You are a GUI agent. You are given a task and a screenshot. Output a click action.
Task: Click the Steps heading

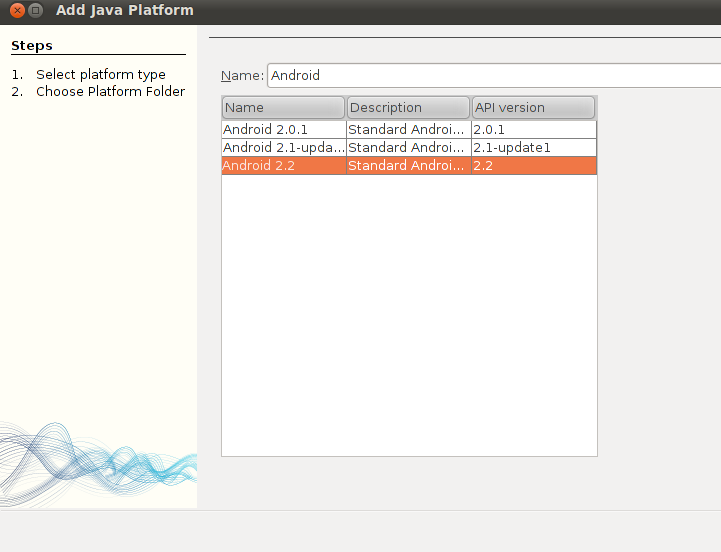[32, 46]
